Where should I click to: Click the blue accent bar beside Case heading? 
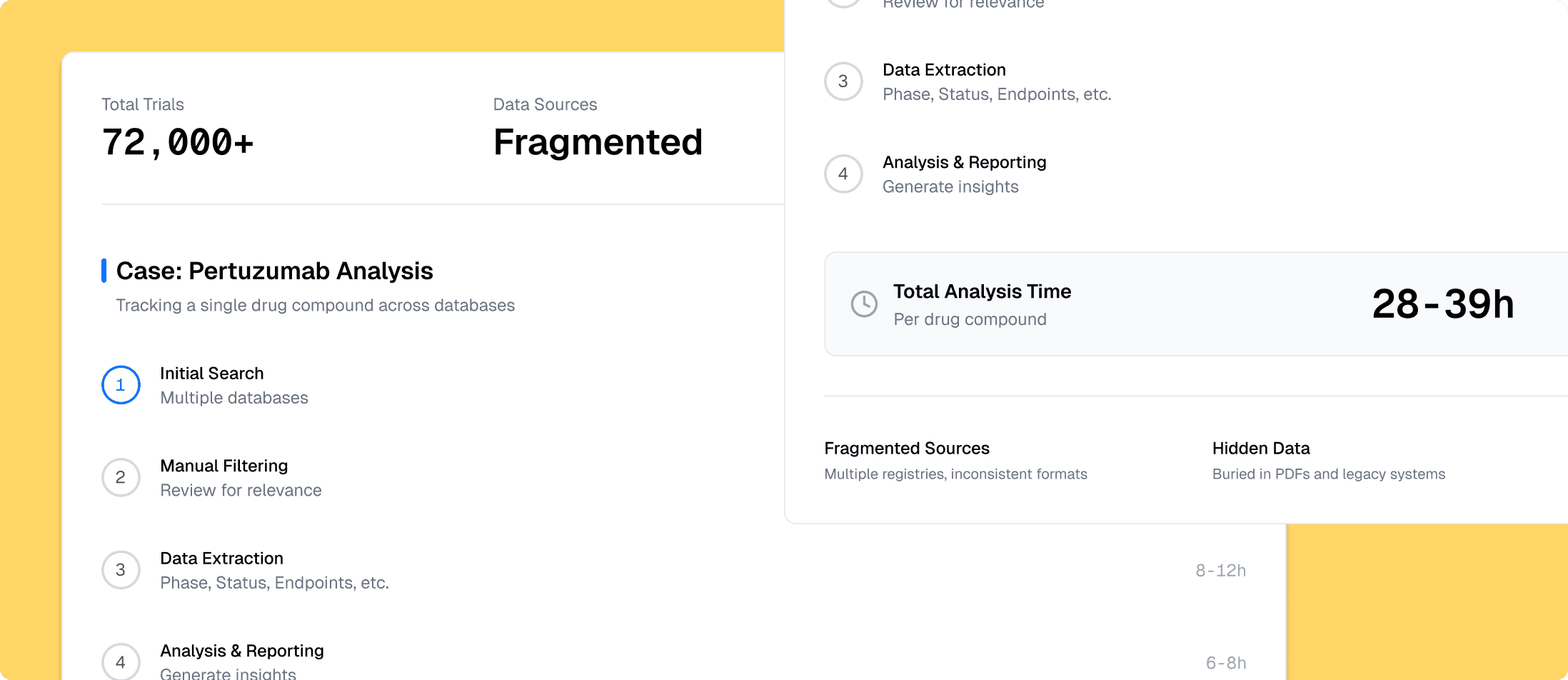[x=104, y=270]
